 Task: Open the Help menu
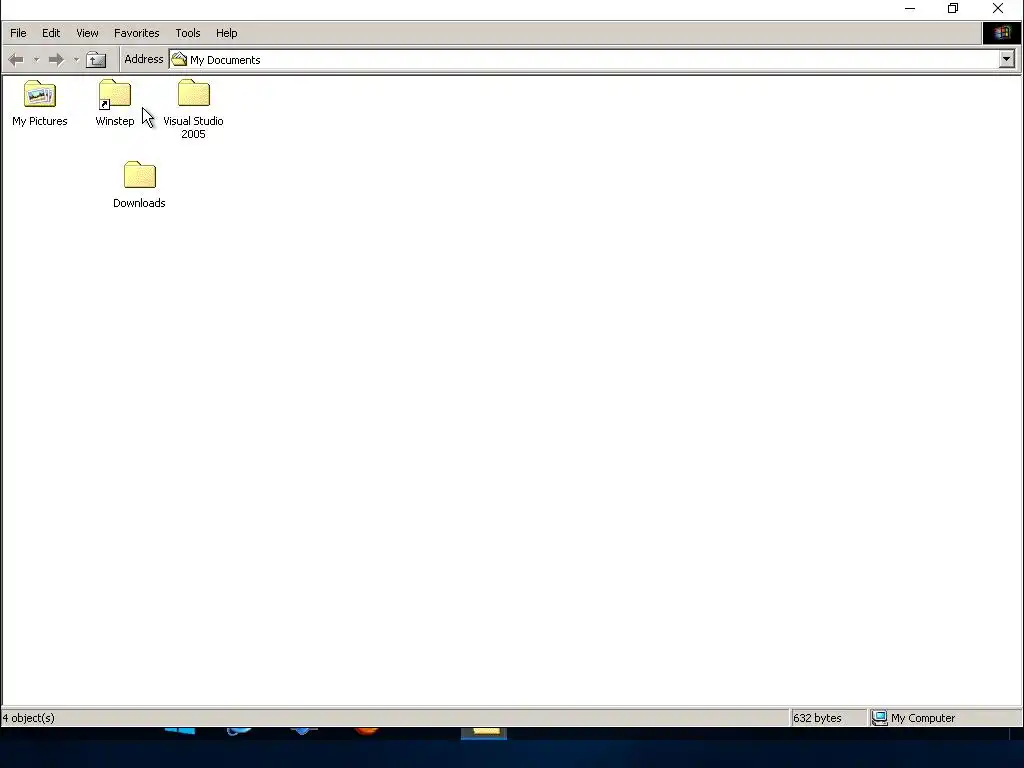pyautogui.click(x=227, y=33)
